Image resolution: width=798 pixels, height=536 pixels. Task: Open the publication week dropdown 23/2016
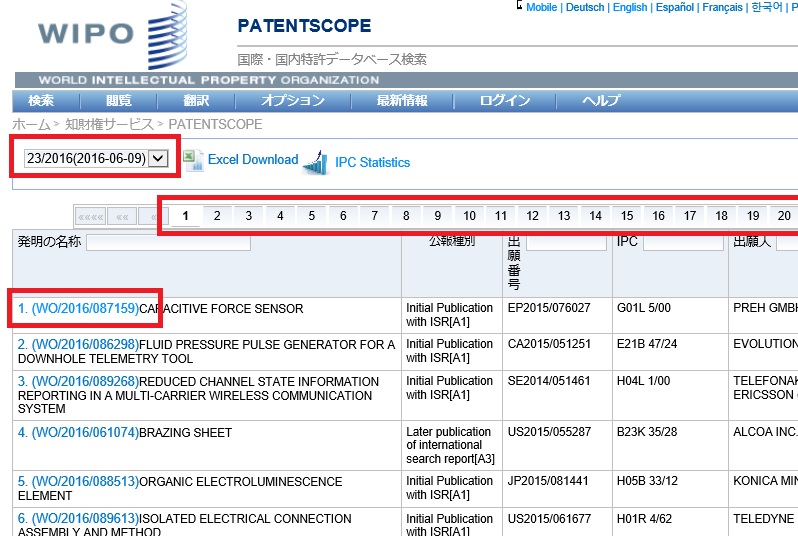pyautogui.click(x=96, y=158)
